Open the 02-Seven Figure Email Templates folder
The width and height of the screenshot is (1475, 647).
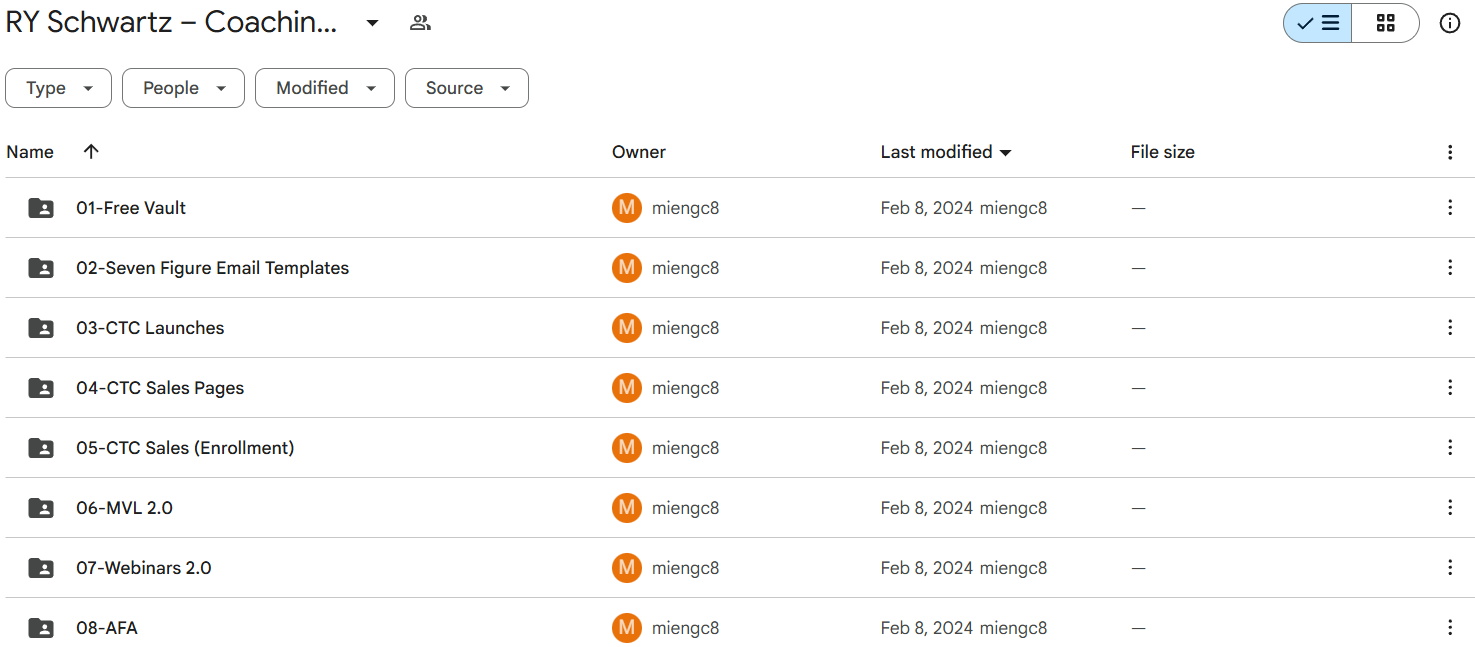coord(212,268)
